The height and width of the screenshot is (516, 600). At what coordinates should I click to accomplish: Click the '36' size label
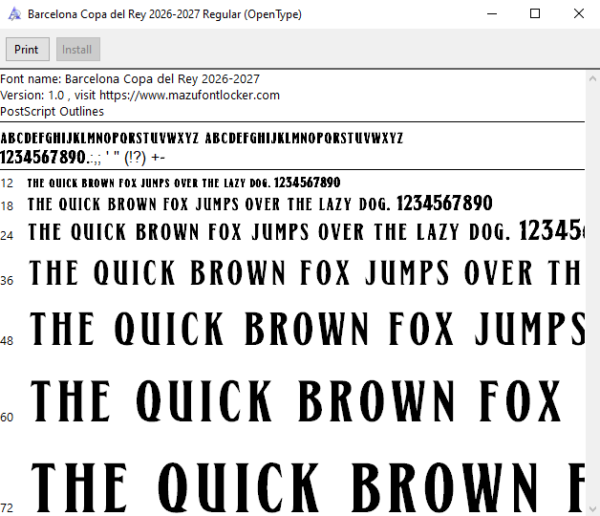pos(7,281)
